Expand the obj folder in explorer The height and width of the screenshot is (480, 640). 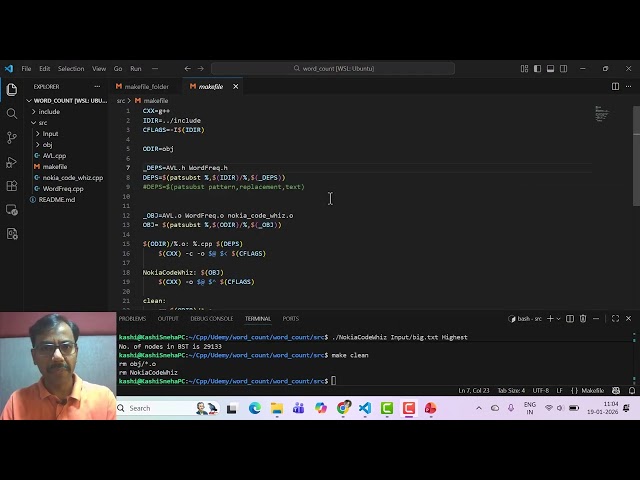47,145
